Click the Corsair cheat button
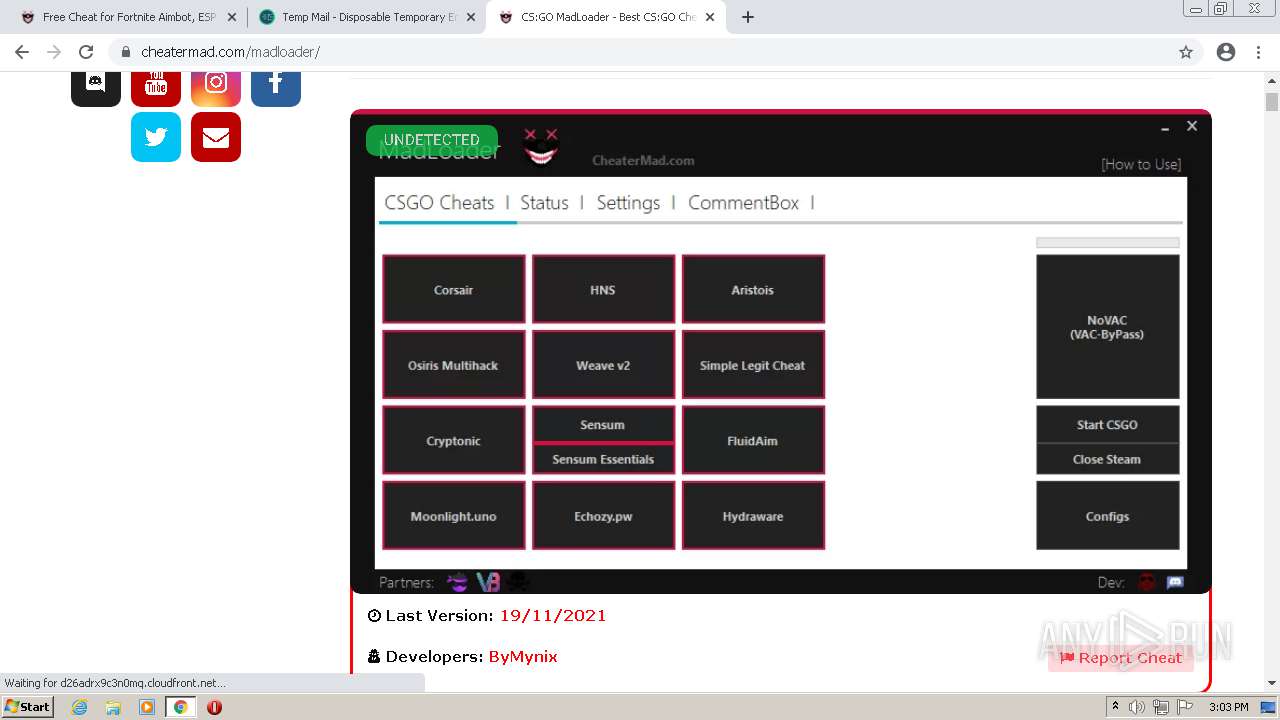1280x720 pixels. [454, 290]
